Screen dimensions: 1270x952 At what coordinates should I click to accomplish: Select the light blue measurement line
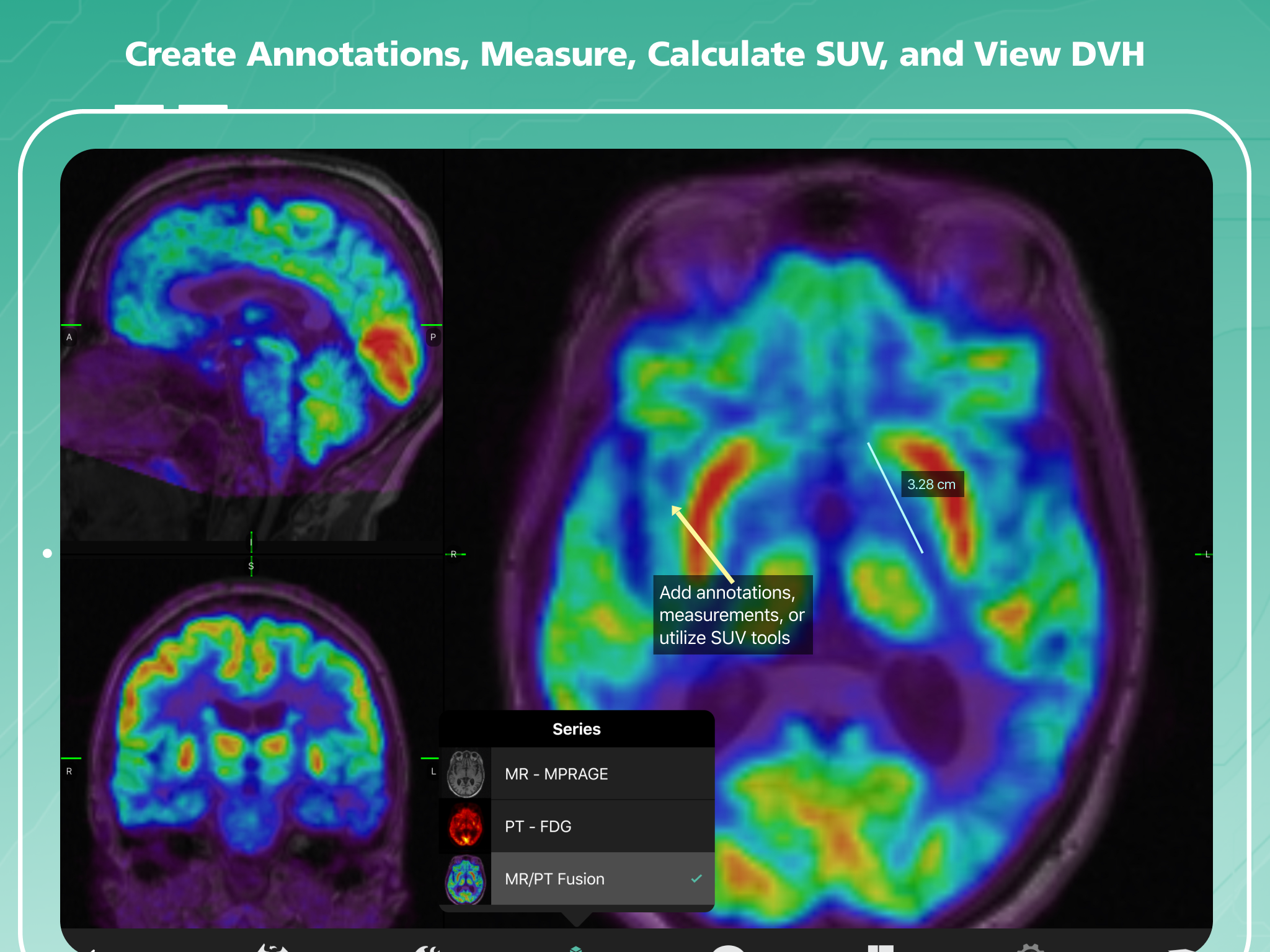pyautogui.click(x=895, y=497)
